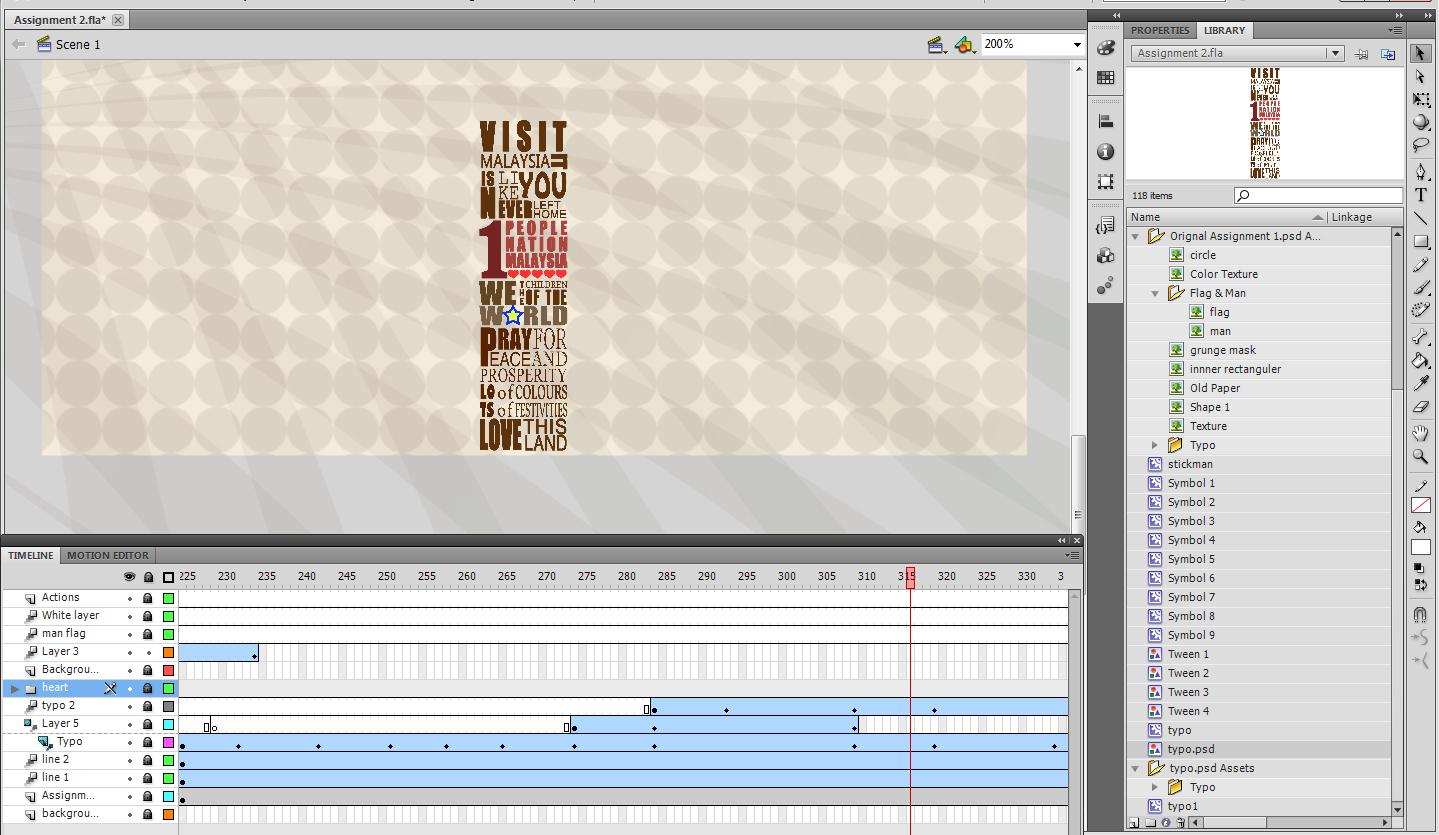The height and width of the screenshot is (835, 1439).
Task: Switch to the Library tab
Action: coord(1224,30)
